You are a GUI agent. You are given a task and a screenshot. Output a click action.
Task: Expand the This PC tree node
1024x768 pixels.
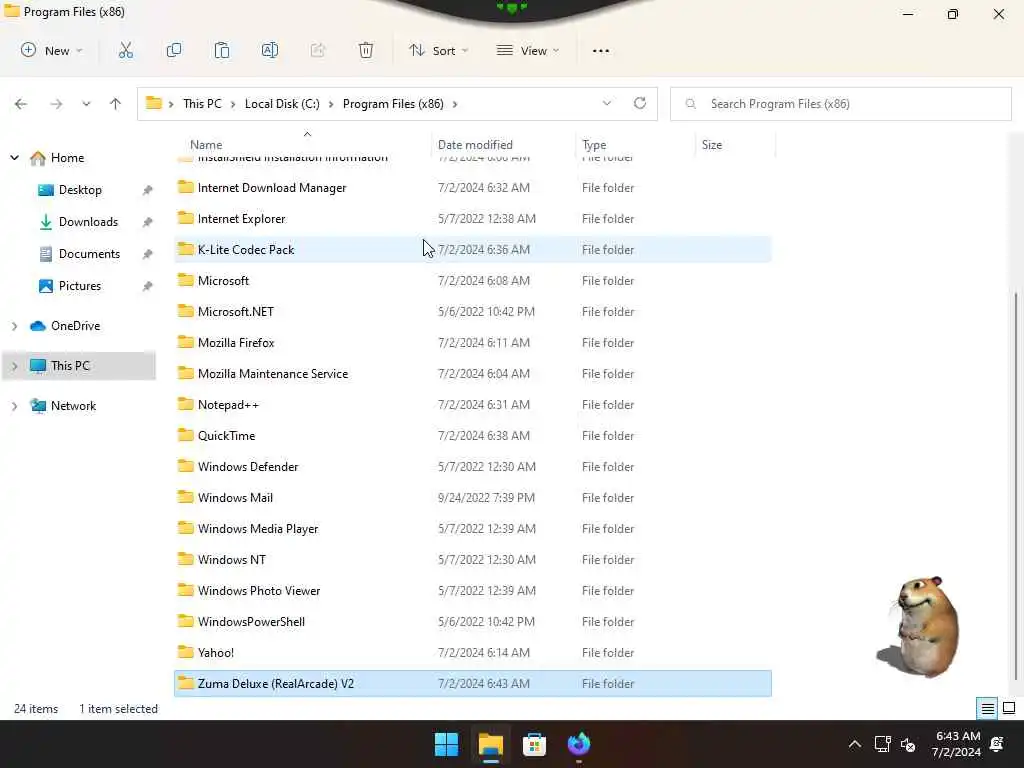tap(14, 366)
